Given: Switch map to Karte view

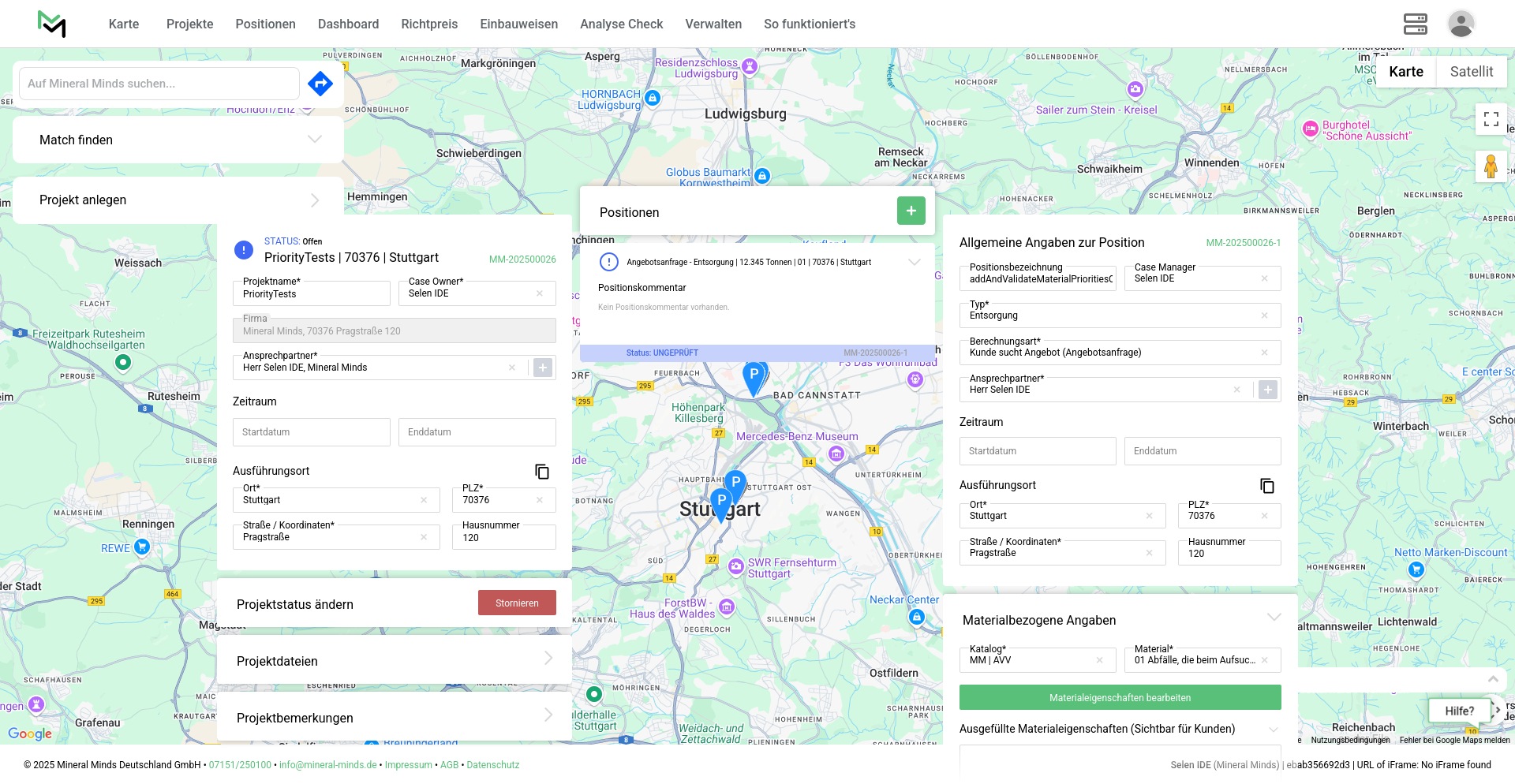Looking at the screenshot, I should point(1405,72).
